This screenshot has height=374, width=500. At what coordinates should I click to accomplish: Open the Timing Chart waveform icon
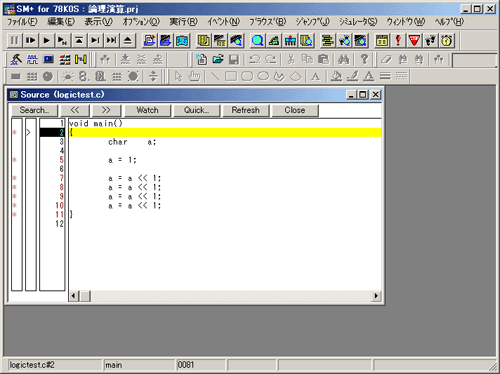pyautogui.click(x=32, y=59)
